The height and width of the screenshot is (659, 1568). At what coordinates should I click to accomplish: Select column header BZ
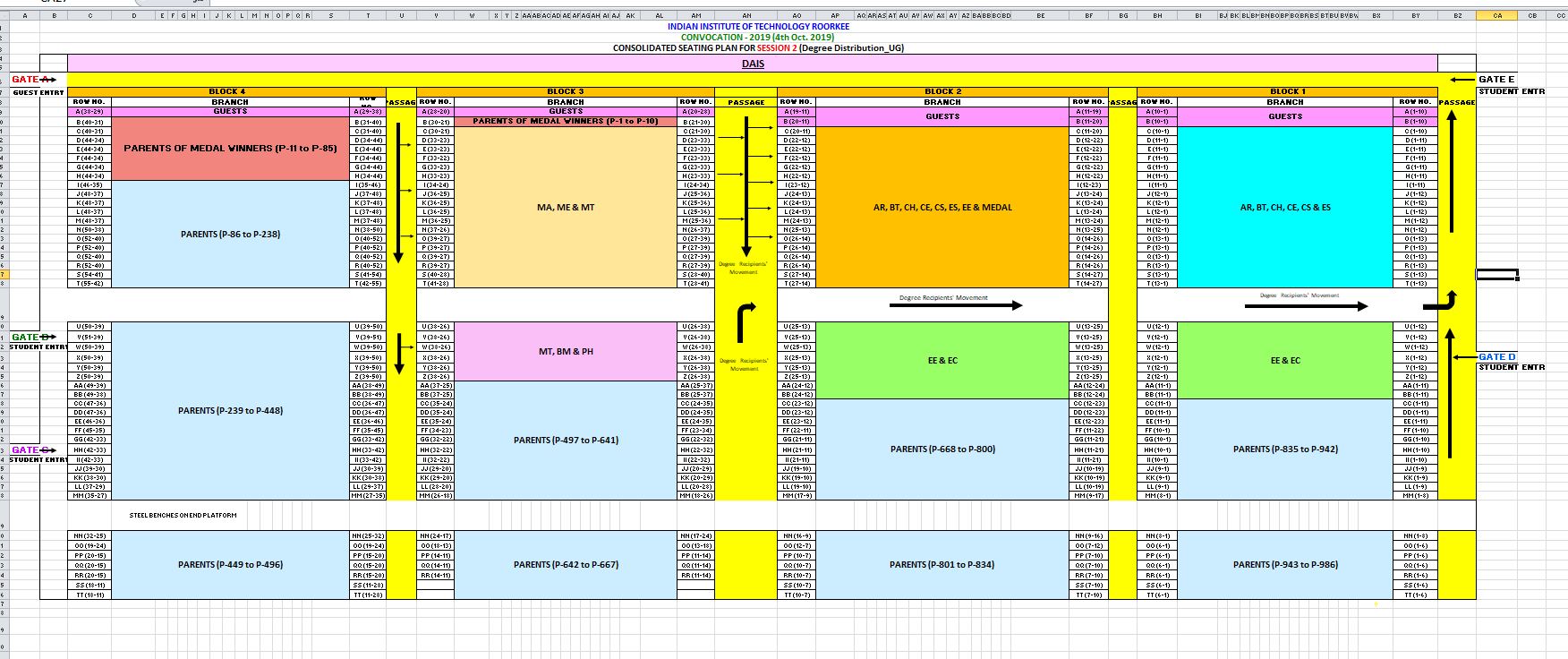click(x=1457, y=15)
